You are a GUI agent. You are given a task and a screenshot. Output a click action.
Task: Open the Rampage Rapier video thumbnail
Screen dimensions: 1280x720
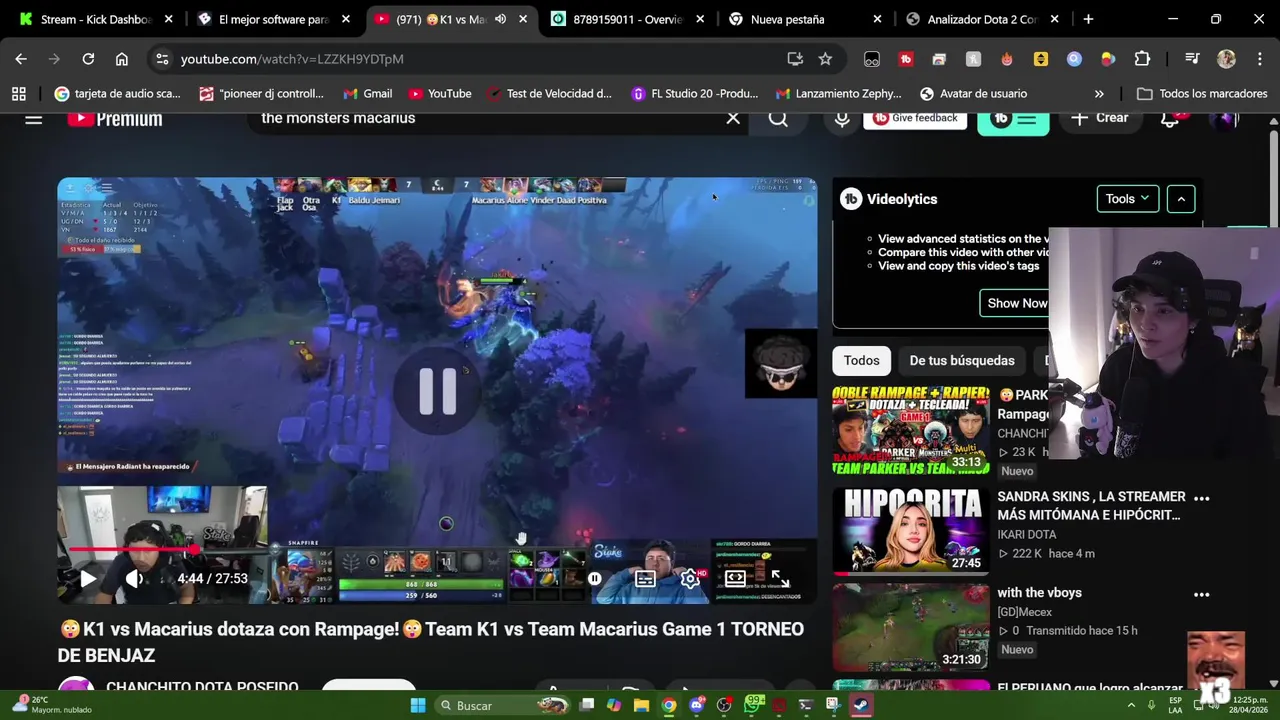(x=910, y=430)
